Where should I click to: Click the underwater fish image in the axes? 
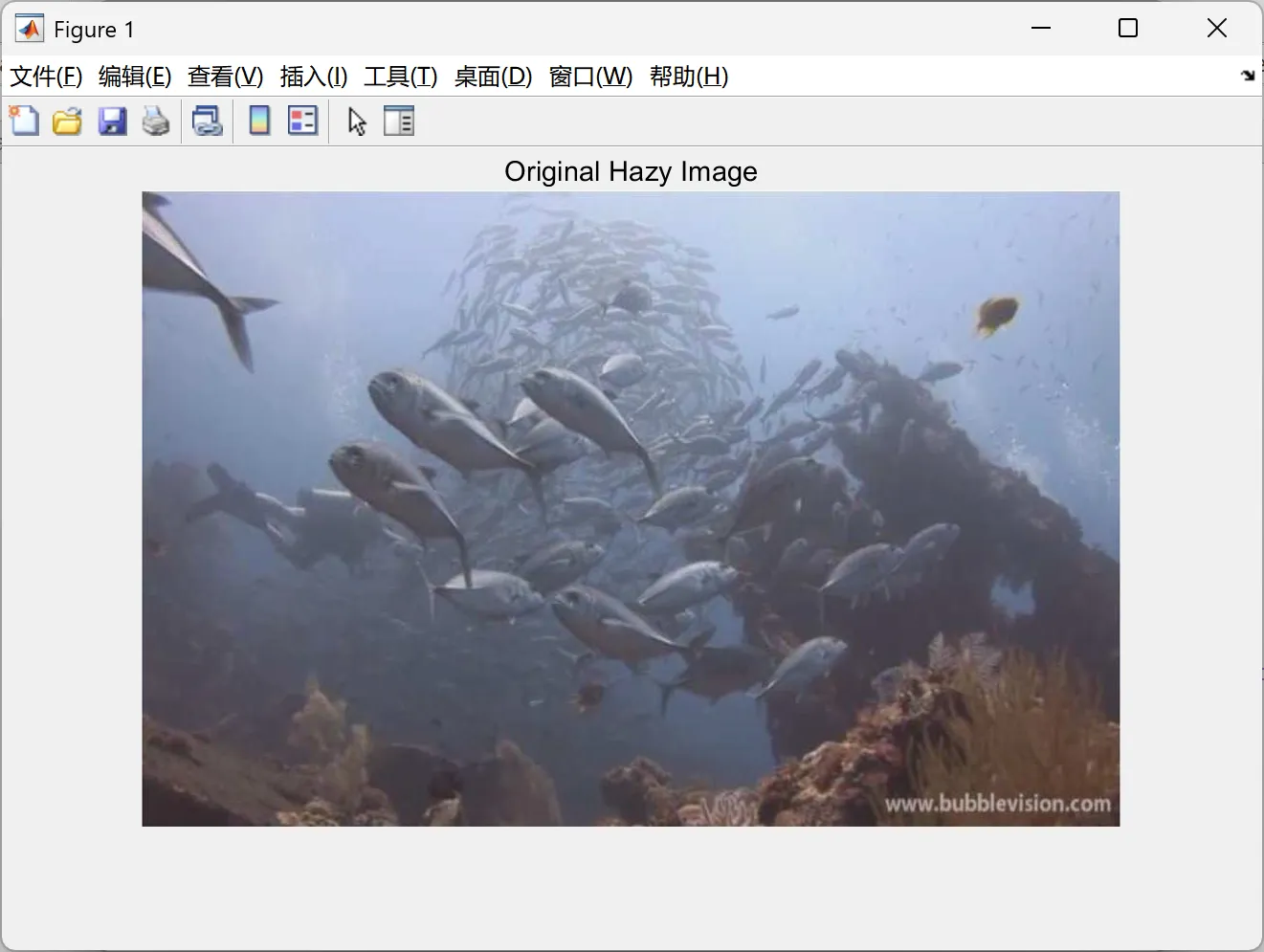pos(631,509)
